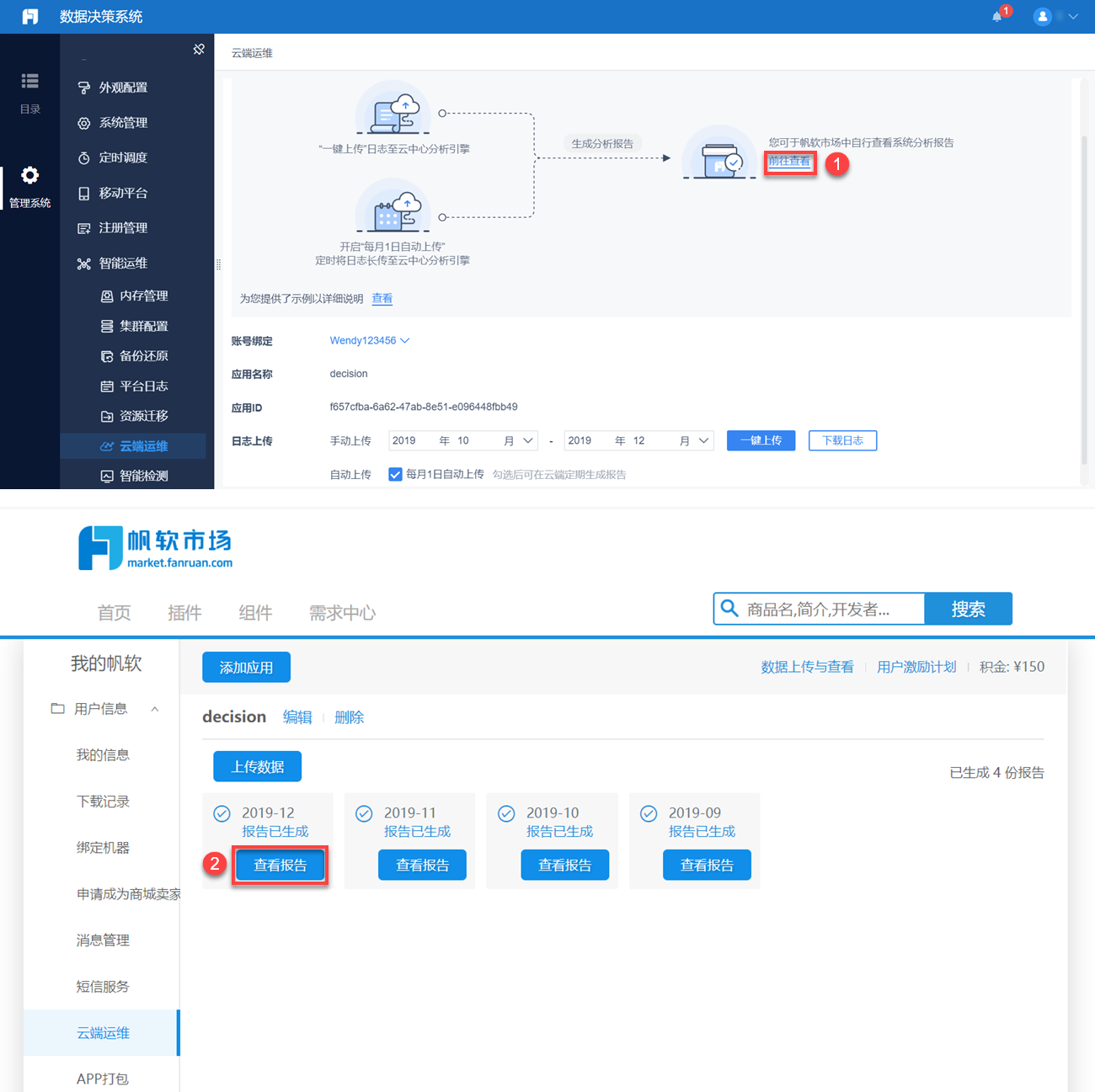Toggle the 每月1日自动上传 checkbox

[395, 474]
